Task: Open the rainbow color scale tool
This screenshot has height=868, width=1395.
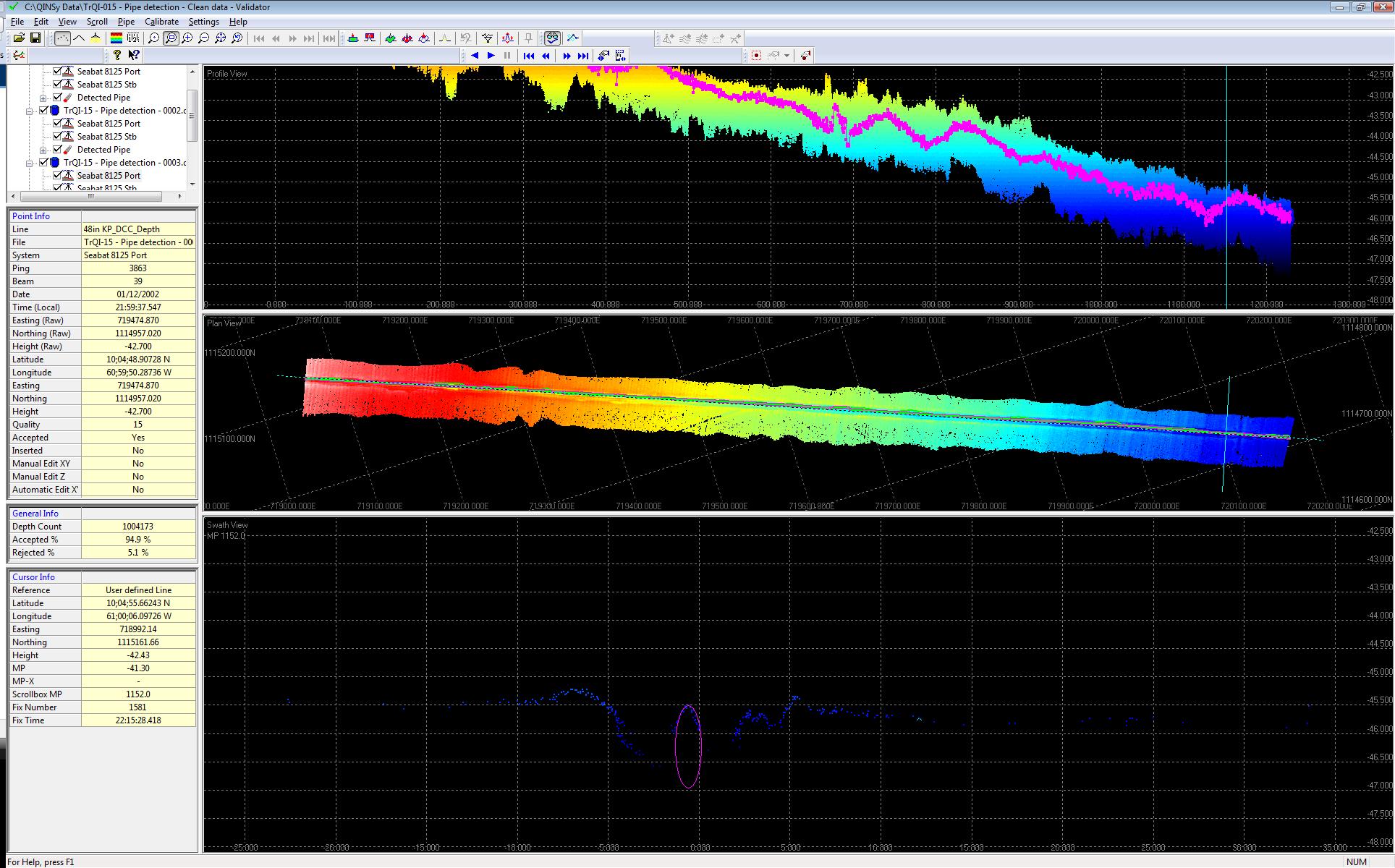Action: [116, 38]
